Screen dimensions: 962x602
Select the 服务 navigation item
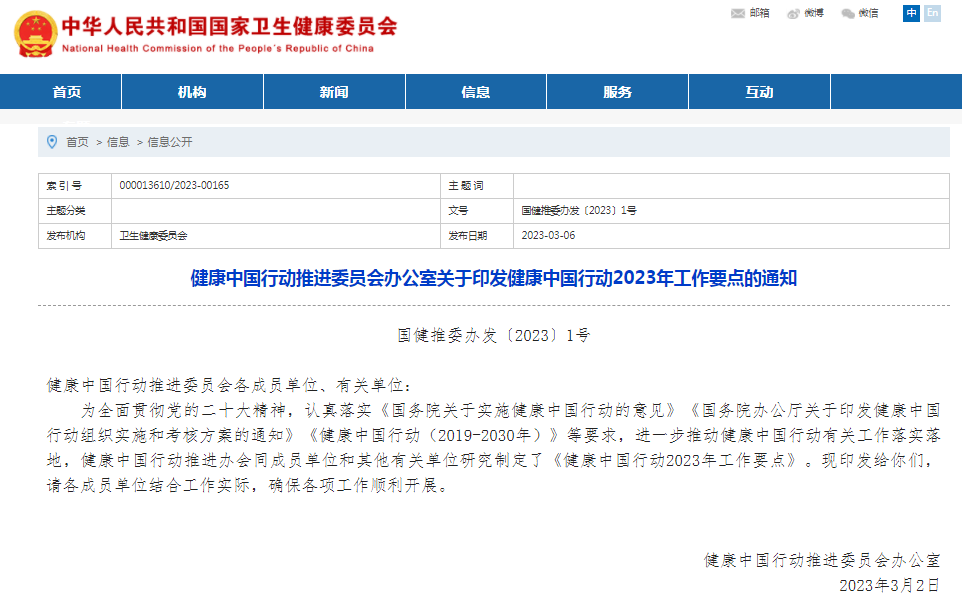point(616,91)
